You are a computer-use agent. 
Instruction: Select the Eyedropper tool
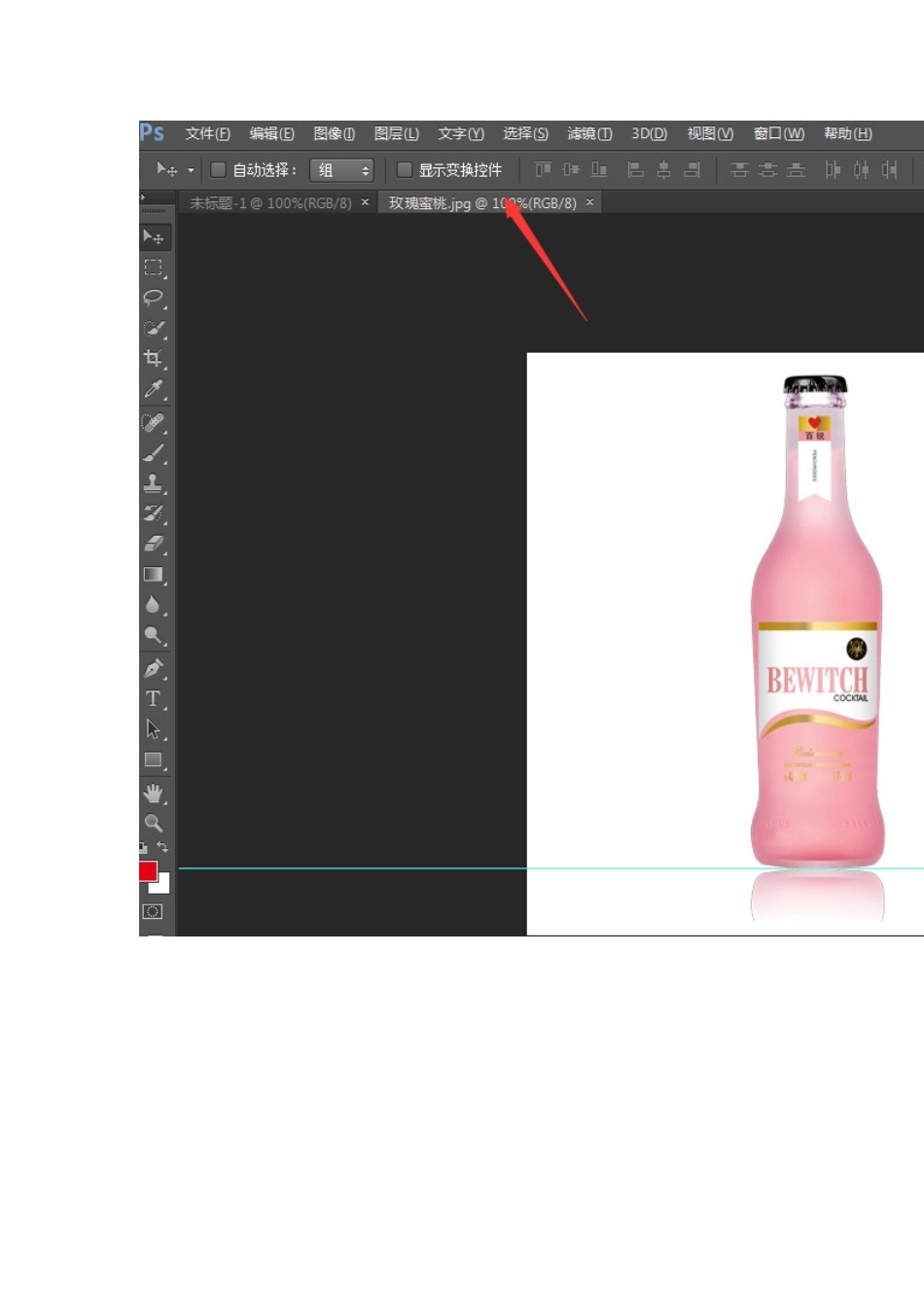click(154, 390)
